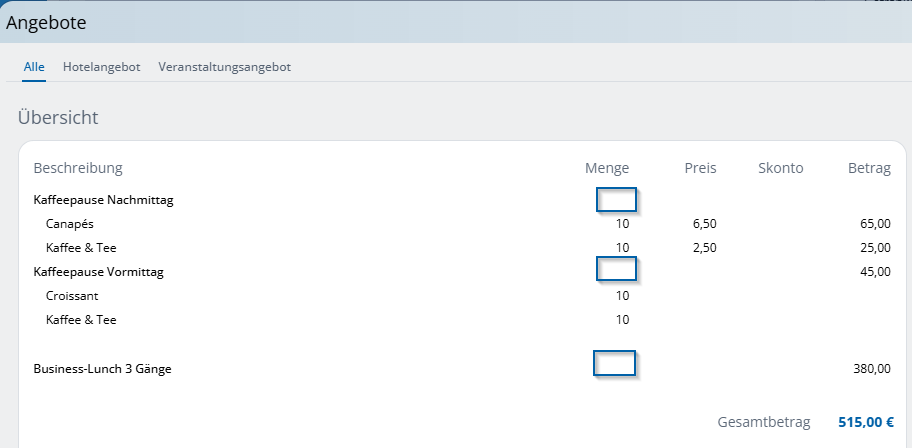The width and height of the screenshot is (912, 448).
Task: Click Kaffee & Tee under Kaffeepause Vormittag
Action: 81,320
